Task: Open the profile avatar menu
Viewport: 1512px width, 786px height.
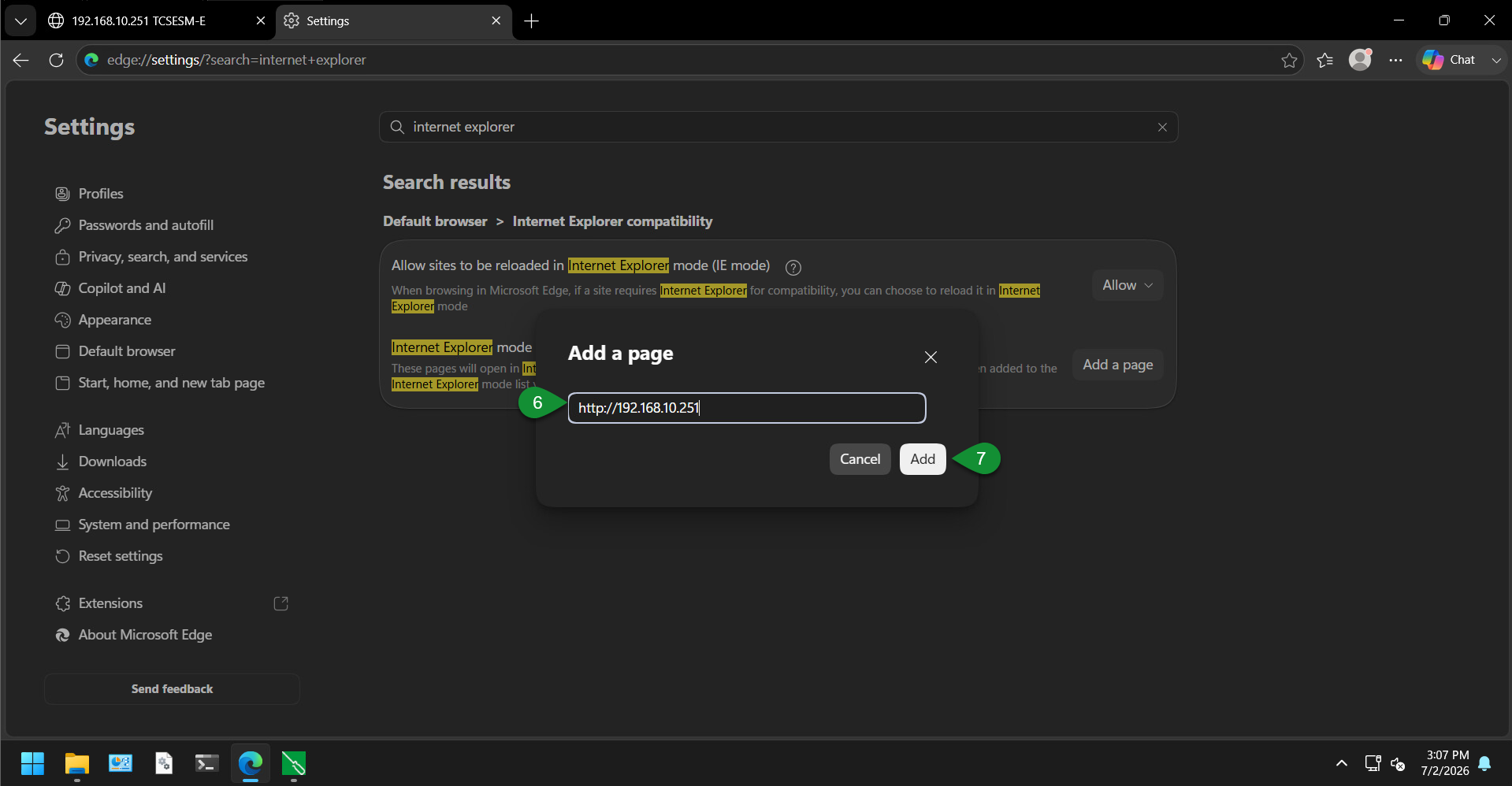Action: (1361, 60)
